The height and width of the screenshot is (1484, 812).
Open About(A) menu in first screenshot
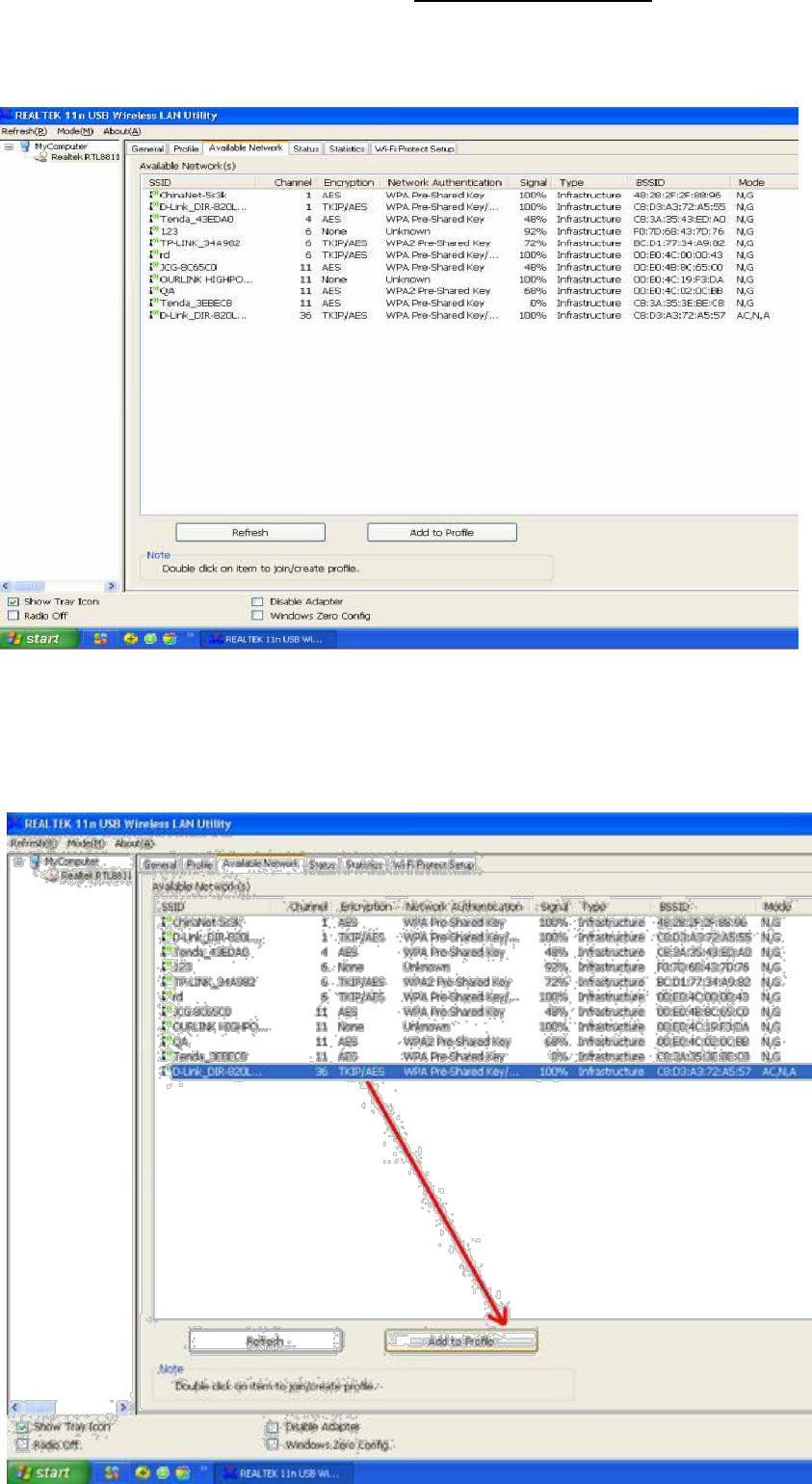click(x=122, y=130)
